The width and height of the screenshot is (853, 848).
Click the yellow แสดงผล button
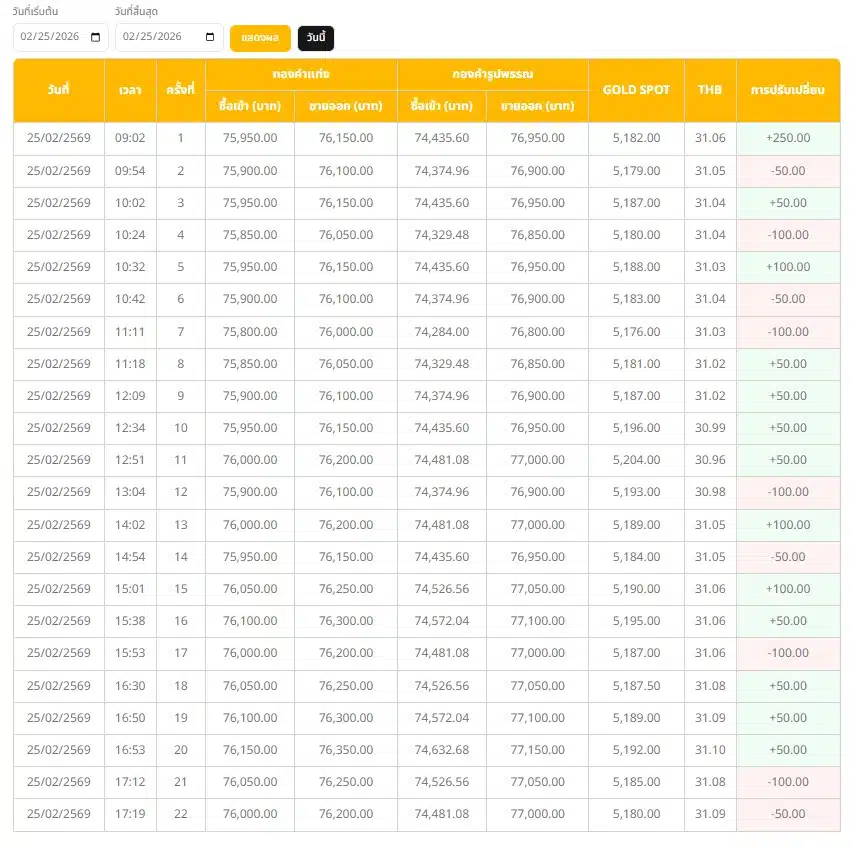260,38
